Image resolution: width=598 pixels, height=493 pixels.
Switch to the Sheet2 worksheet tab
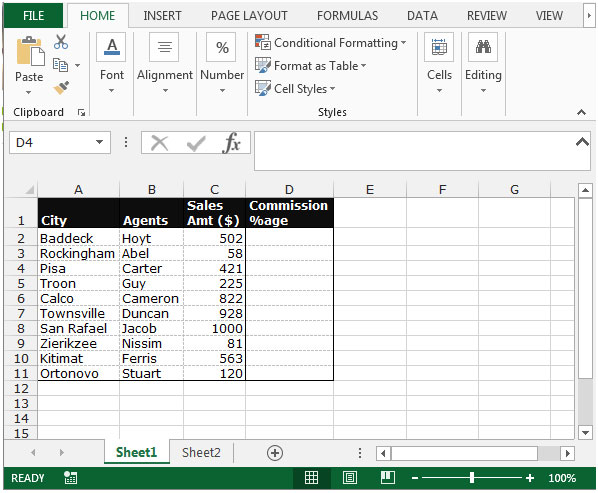point(201,453)
